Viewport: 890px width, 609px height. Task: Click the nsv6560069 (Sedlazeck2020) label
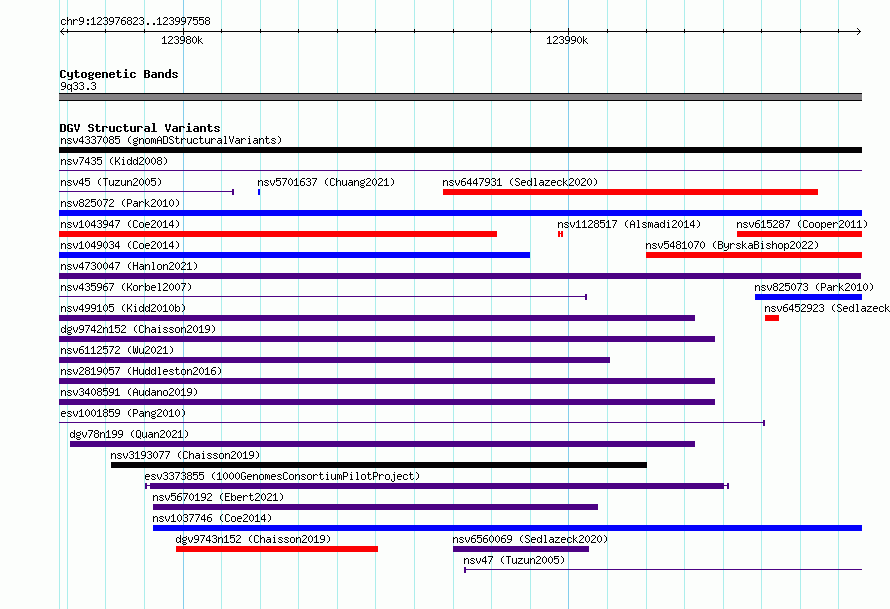[x=530, y=539]
